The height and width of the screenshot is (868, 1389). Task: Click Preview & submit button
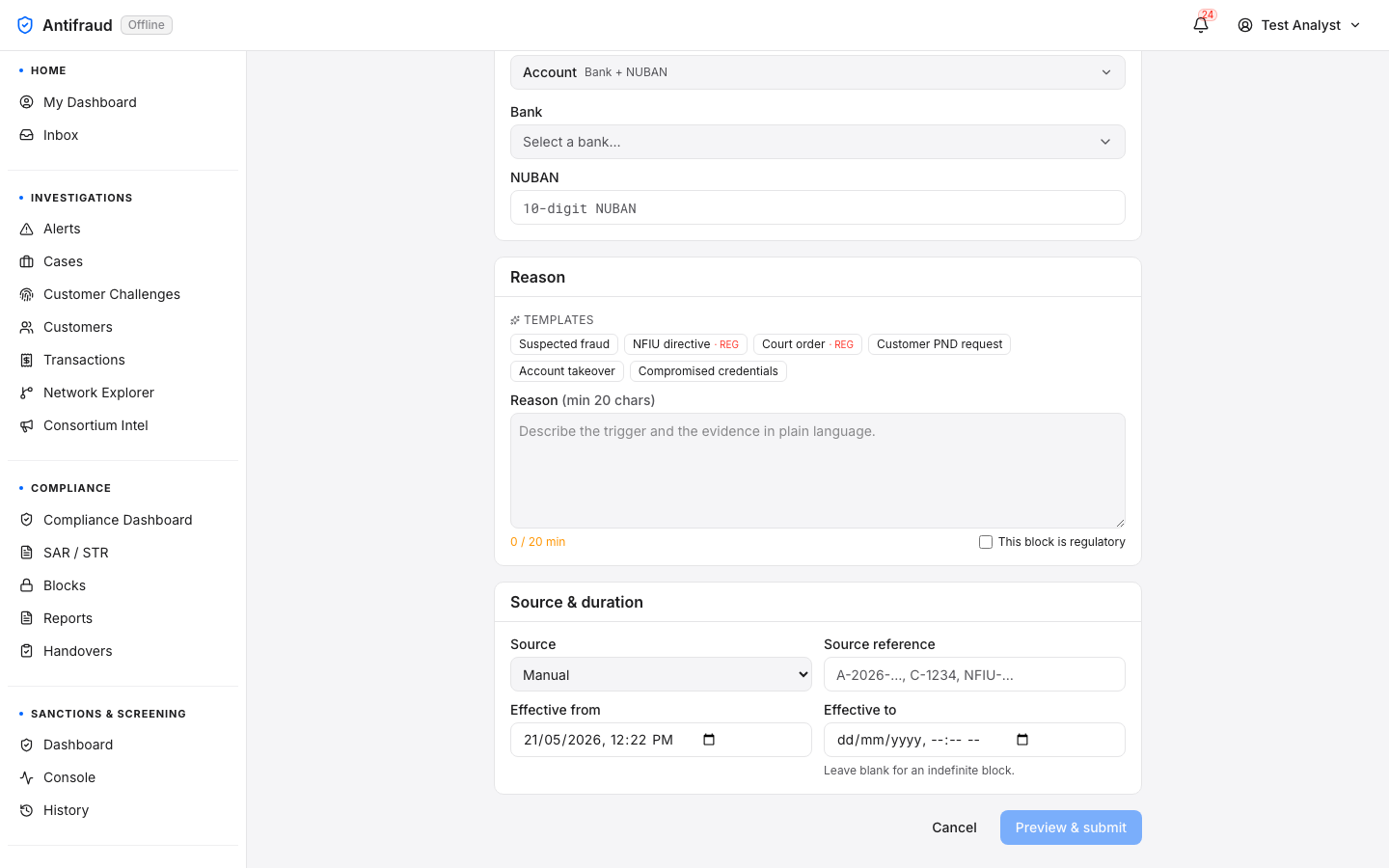1071,827
